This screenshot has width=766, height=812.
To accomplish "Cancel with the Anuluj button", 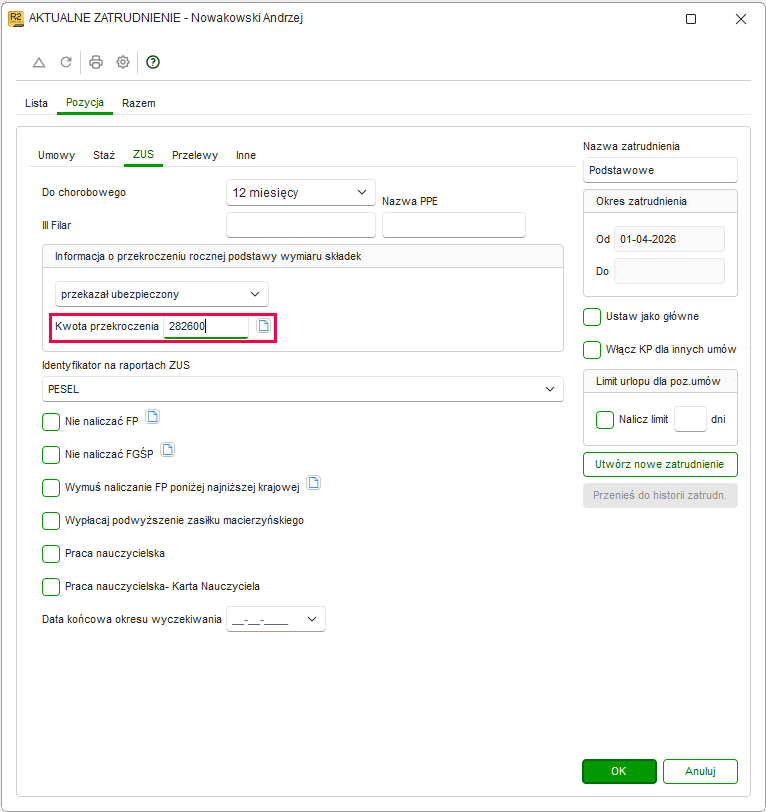I will click(700, 772).
